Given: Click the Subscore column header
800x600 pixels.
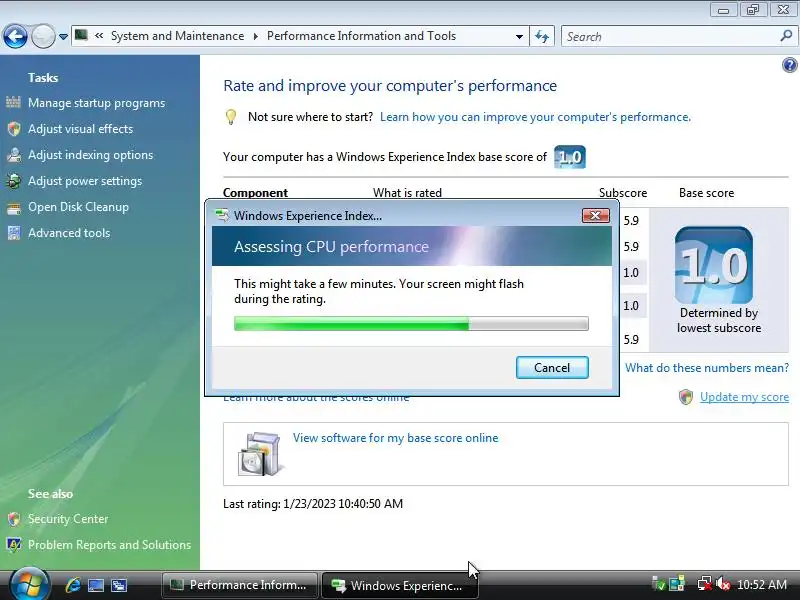Looking at the screenshot, I should point(622,193).
